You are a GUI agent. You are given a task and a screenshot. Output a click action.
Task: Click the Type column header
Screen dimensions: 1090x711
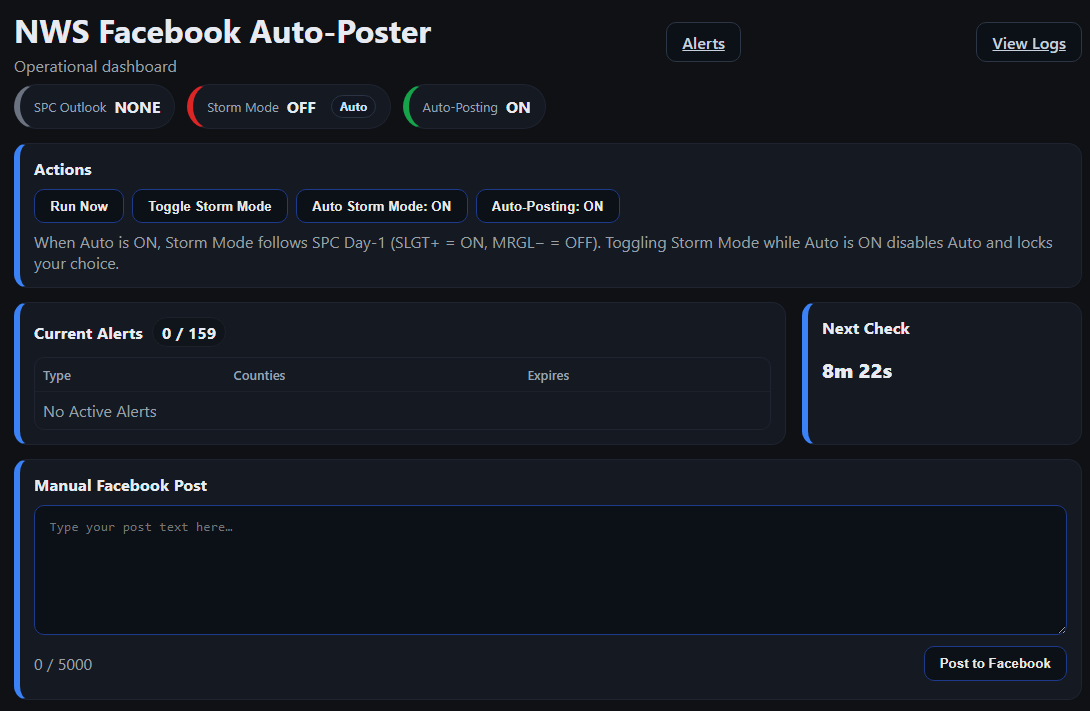[57, 376]
